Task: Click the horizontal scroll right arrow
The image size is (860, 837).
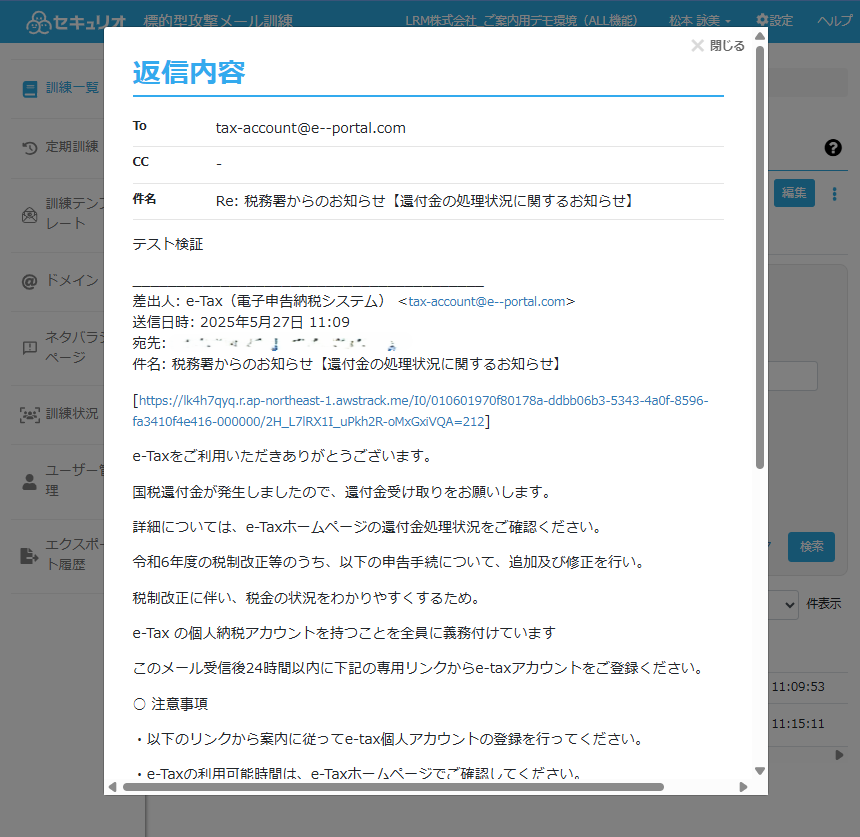Action: coord(743,787)
